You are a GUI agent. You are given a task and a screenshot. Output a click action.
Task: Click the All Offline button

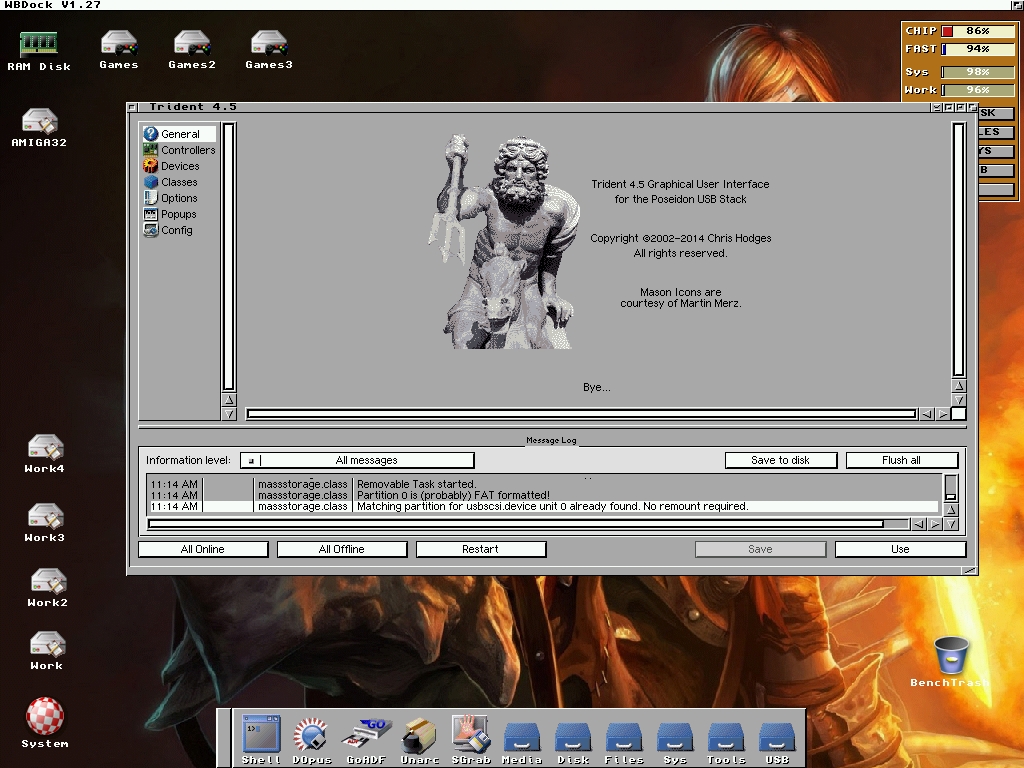[x=342, y=549]
